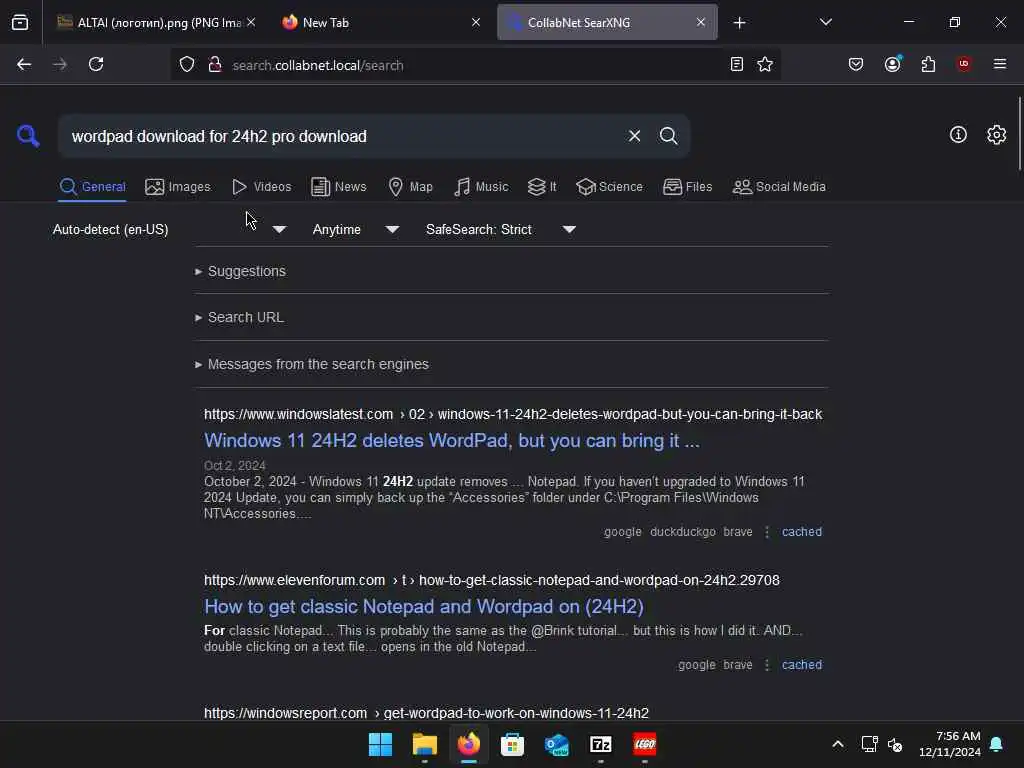Open 7-Zip from the taskbar
The image size is (1024, 768).
600,744
